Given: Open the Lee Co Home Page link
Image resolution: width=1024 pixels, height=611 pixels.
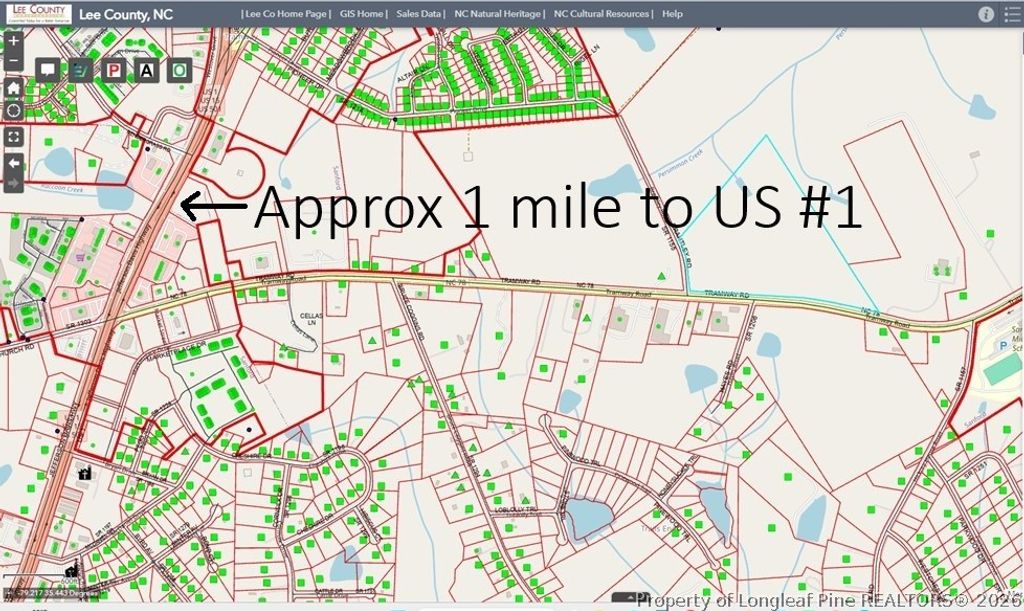Looking at the screenshot, I should point(285,15).
